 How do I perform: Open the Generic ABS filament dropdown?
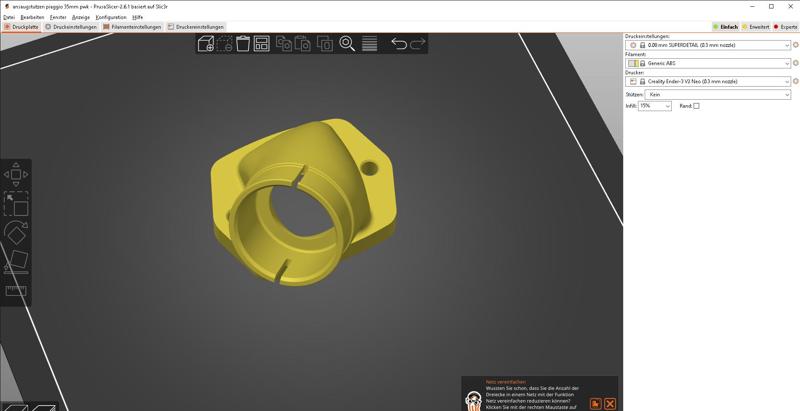point(708,63)
